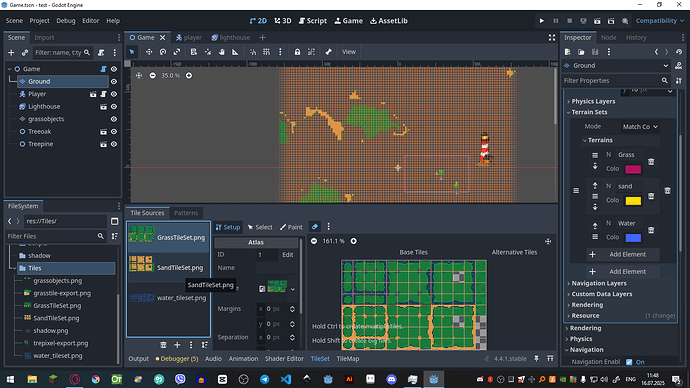Run the project play button
This screenshot has width=690, height=388.
[542, 21]
